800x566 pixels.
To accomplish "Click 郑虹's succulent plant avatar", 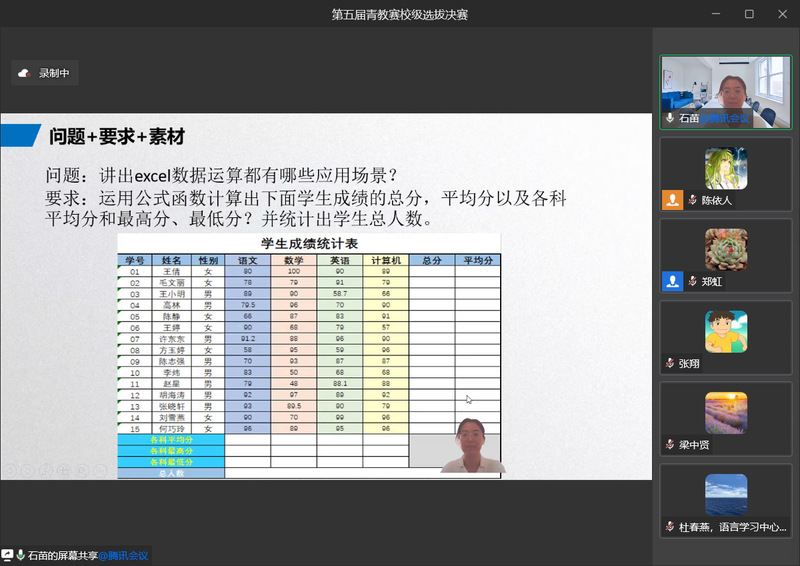I will tap(725, 250).
